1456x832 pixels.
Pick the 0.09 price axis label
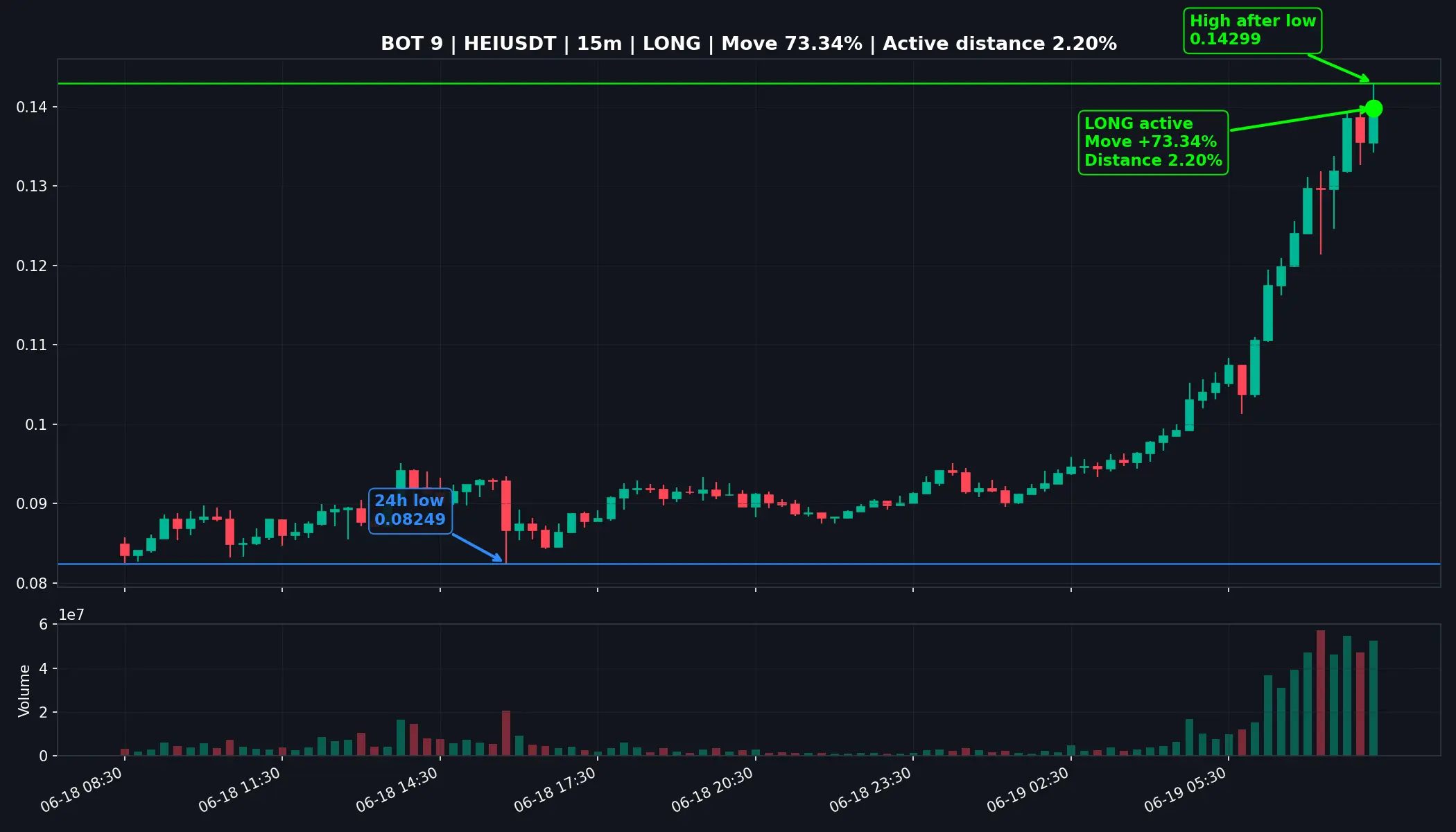(x=32, y=504)
